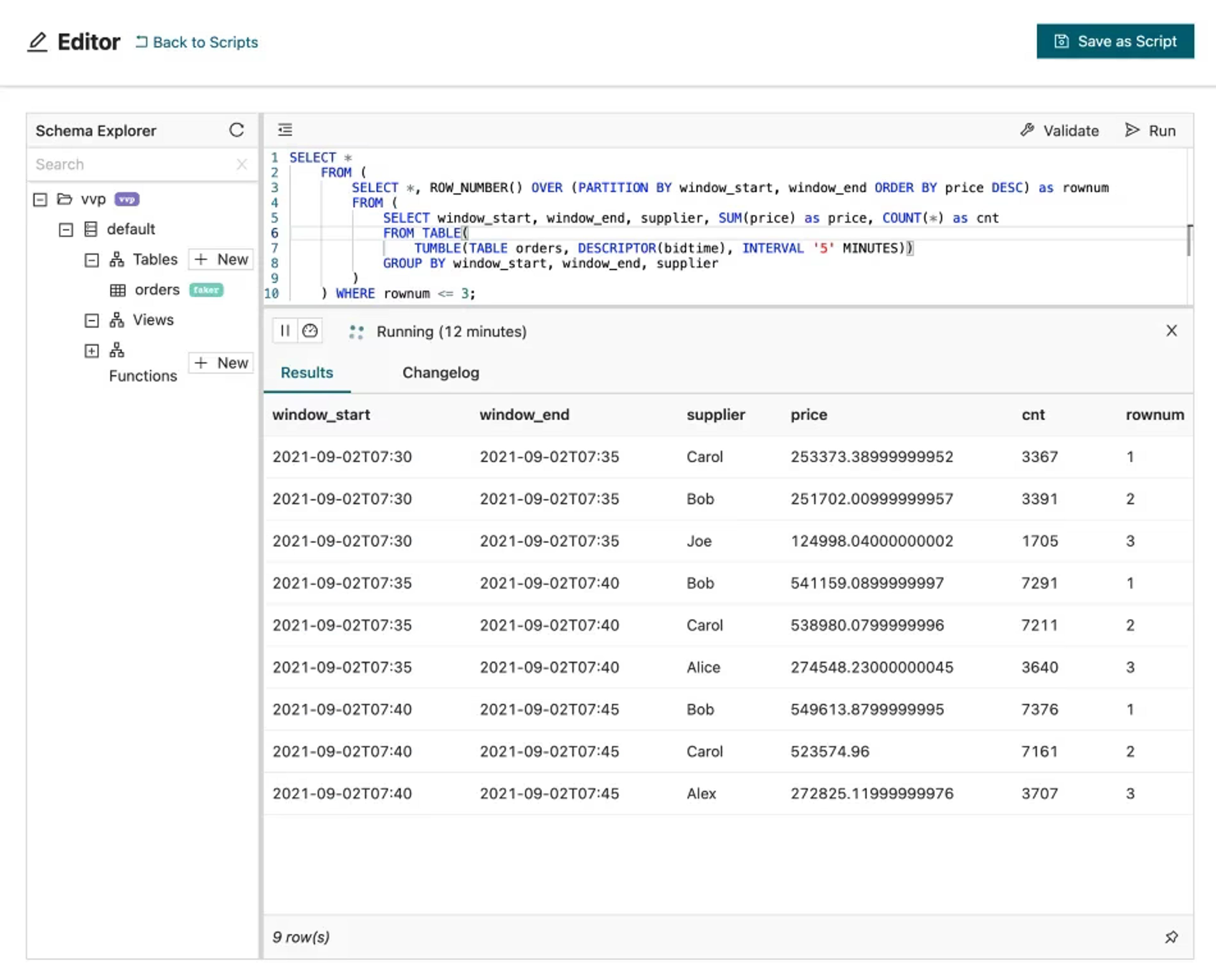Clear the schema search field
The width and height of the screenshot is (1216, 980).
[242, 164]
